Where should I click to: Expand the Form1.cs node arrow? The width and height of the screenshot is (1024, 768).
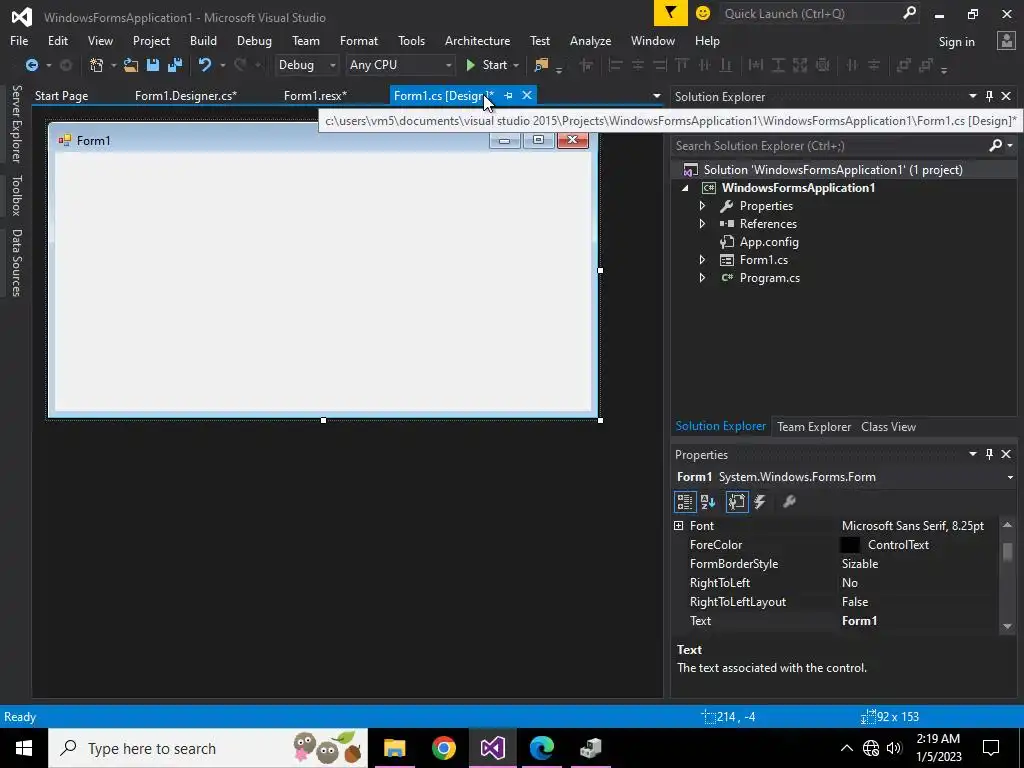tap(702, 260)
